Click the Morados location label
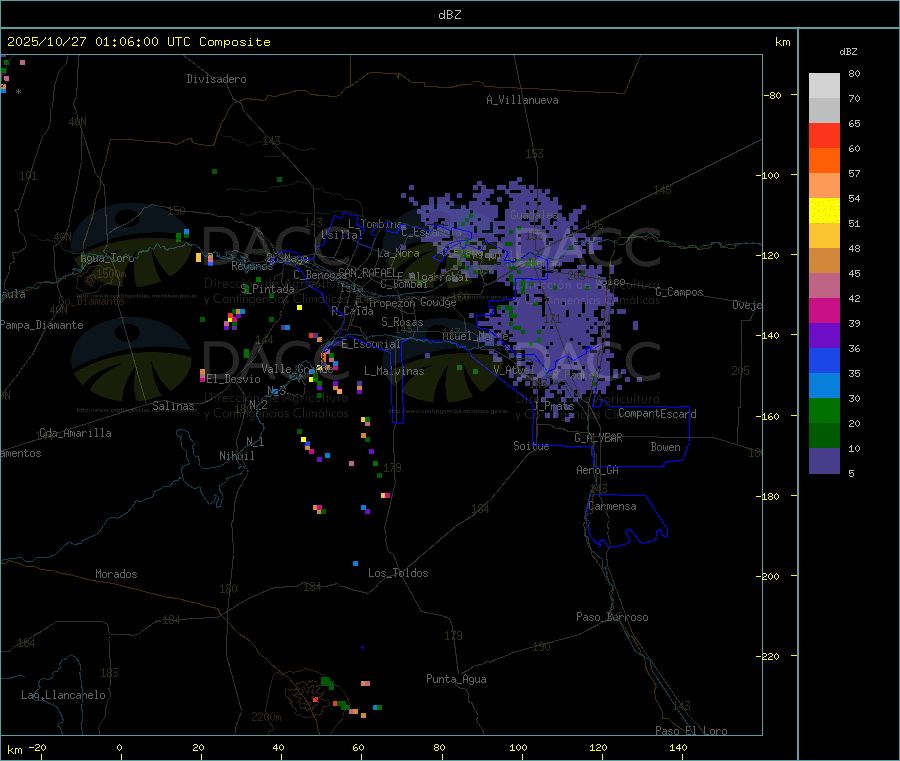Viewport: 900px width, 761px height. [x=116, y=574]
